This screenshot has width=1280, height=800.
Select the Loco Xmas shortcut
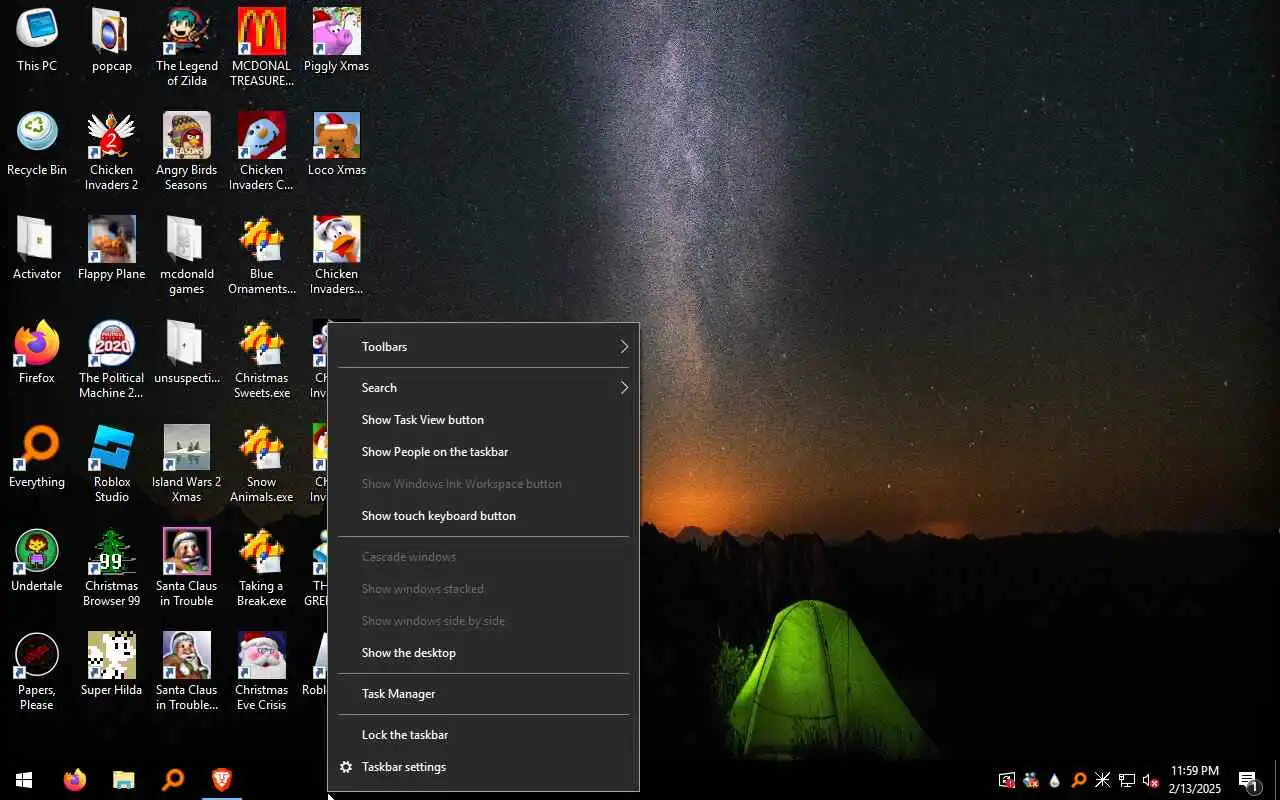pyautogui.click(x=337, y=145)
